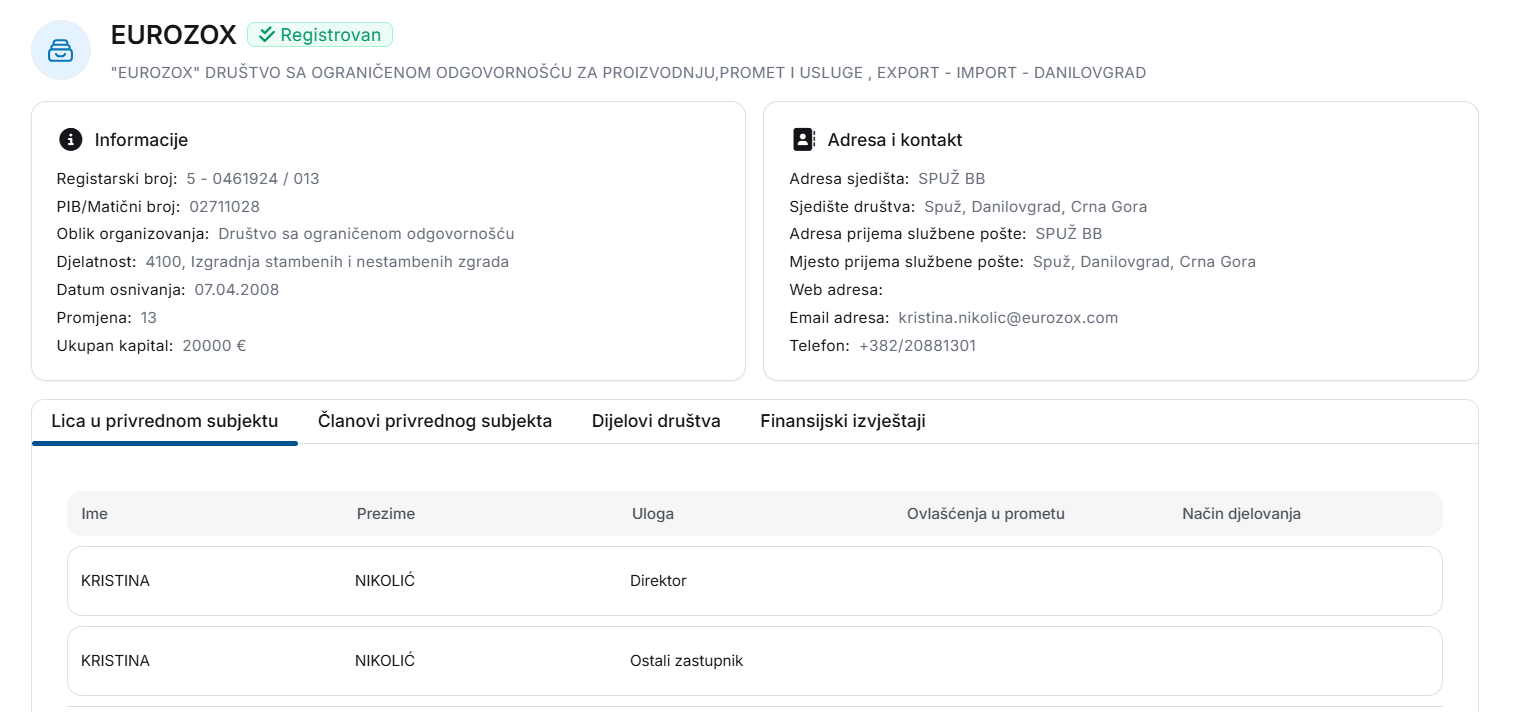Click the Informacije panel heading

pyautogui.click(x=141, y=140)
